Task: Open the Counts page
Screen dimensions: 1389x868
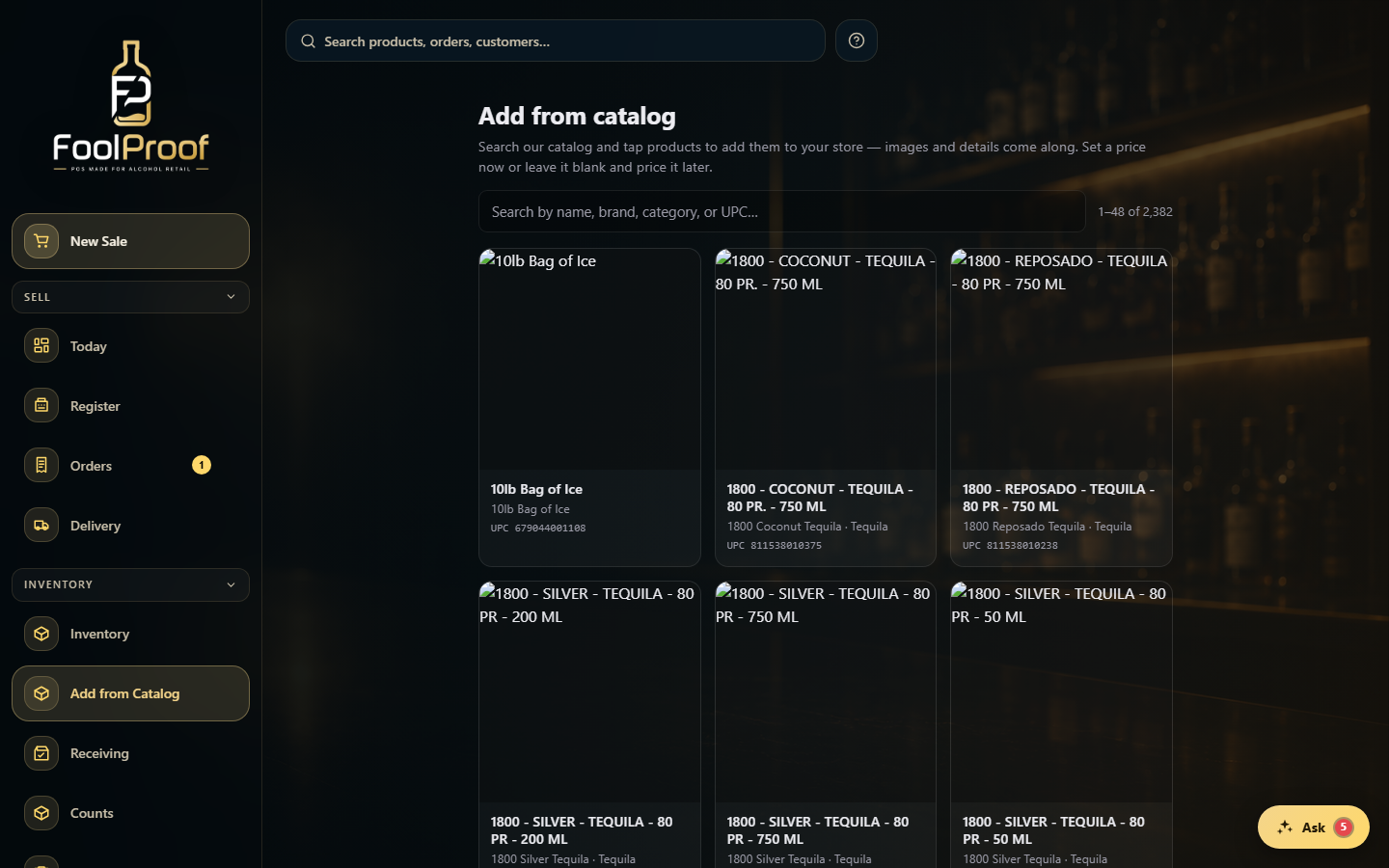Action: coord(130,813)
